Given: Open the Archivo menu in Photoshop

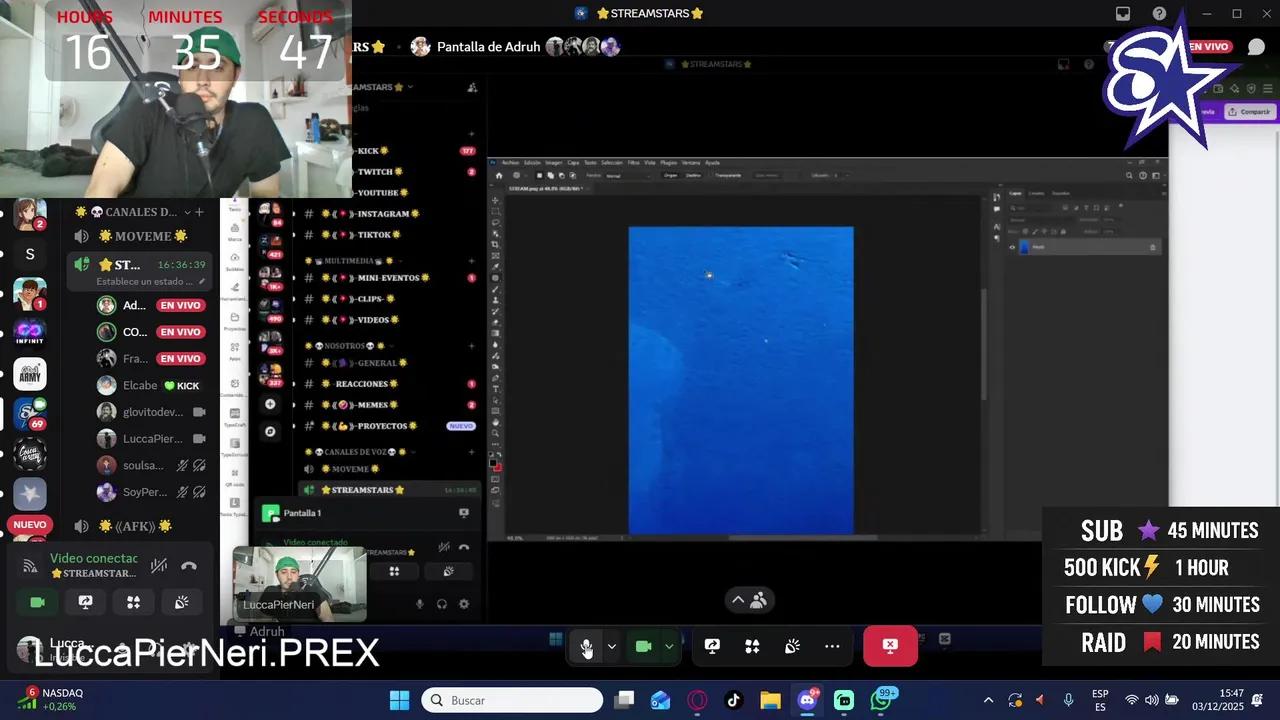Looking at the screenshot, I should (x=511, y=162).
